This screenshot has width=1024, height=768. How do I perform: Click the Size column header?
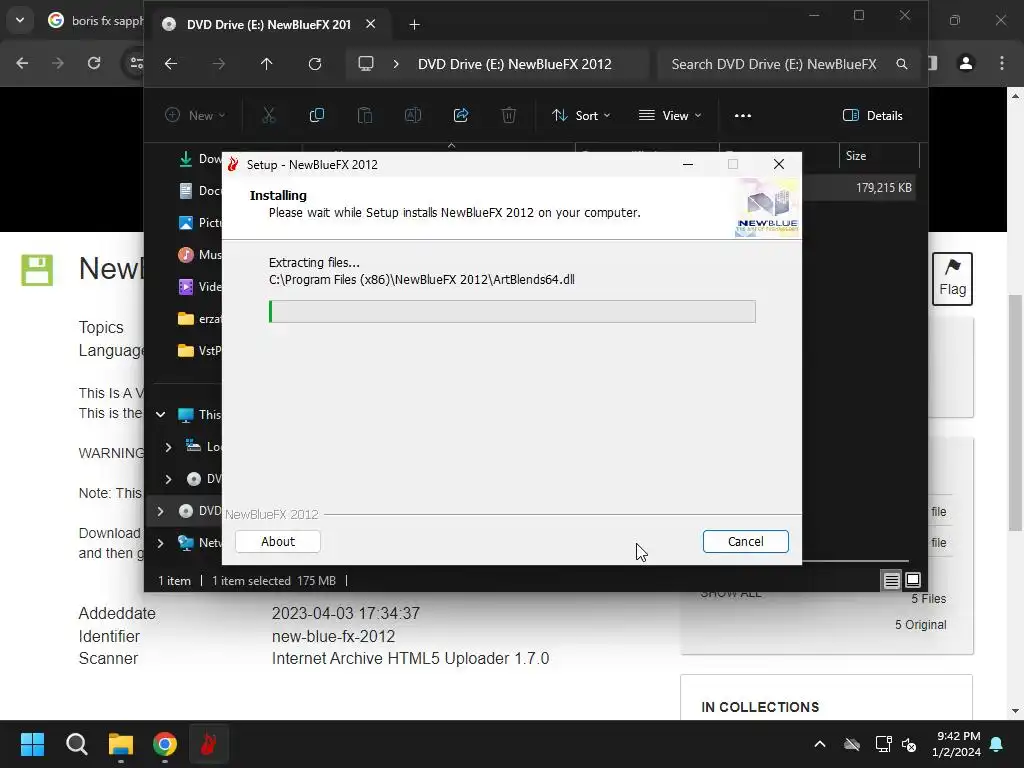click(878, 156)
